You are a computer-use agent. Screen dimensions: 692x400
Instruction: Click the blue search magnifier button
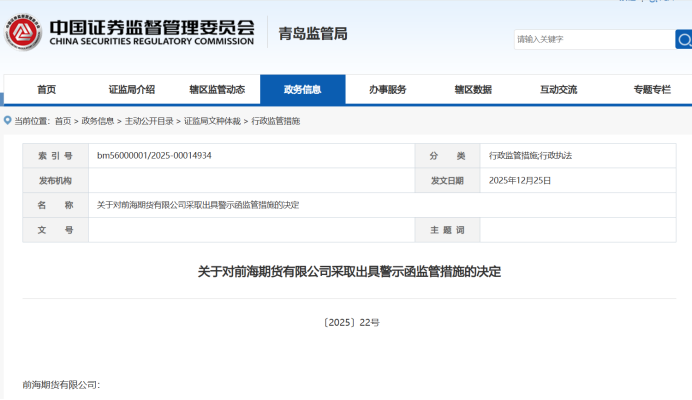(x=684, y=39)
